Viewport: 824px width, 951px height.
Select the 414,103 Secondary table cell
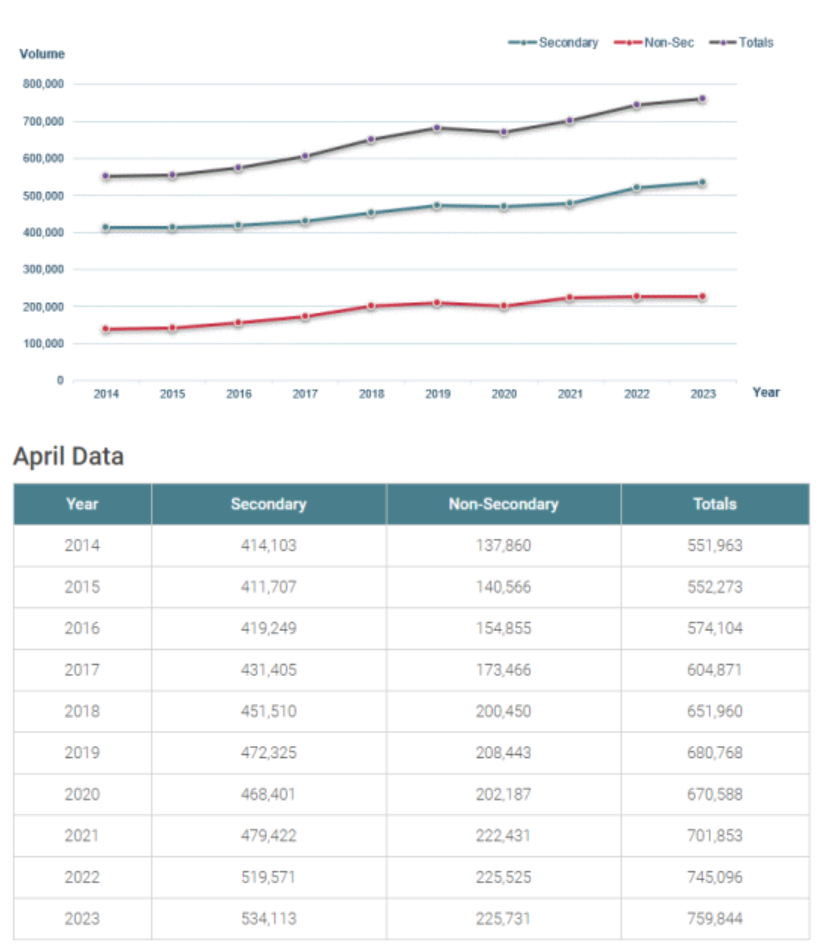coord(268,546)
